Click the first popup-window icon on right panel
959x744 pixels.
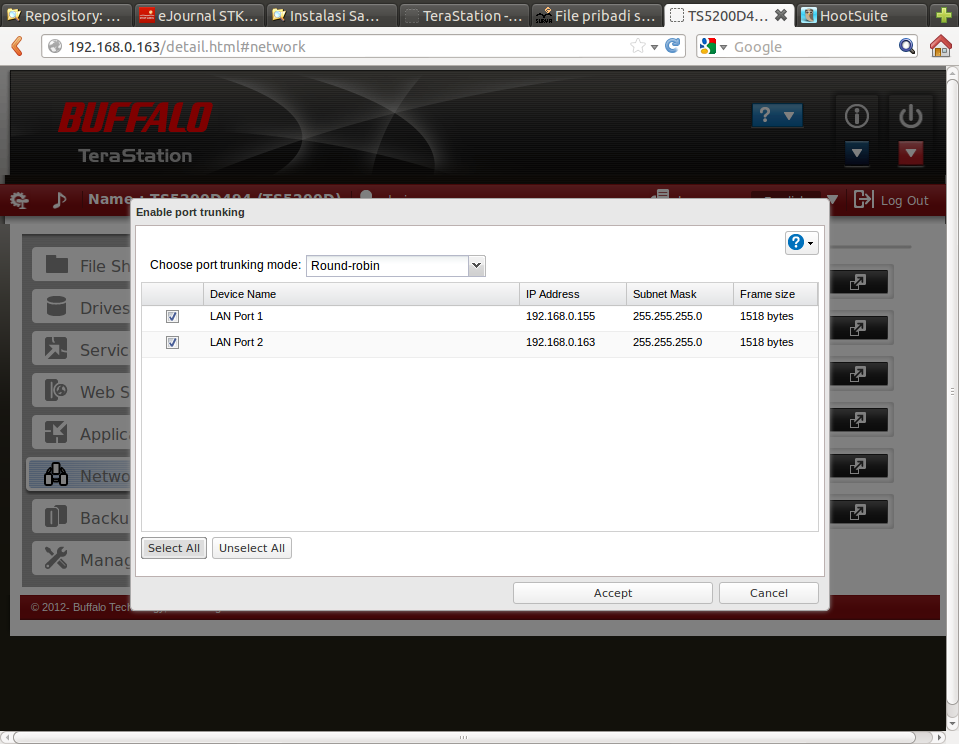(x=857, y=282)
